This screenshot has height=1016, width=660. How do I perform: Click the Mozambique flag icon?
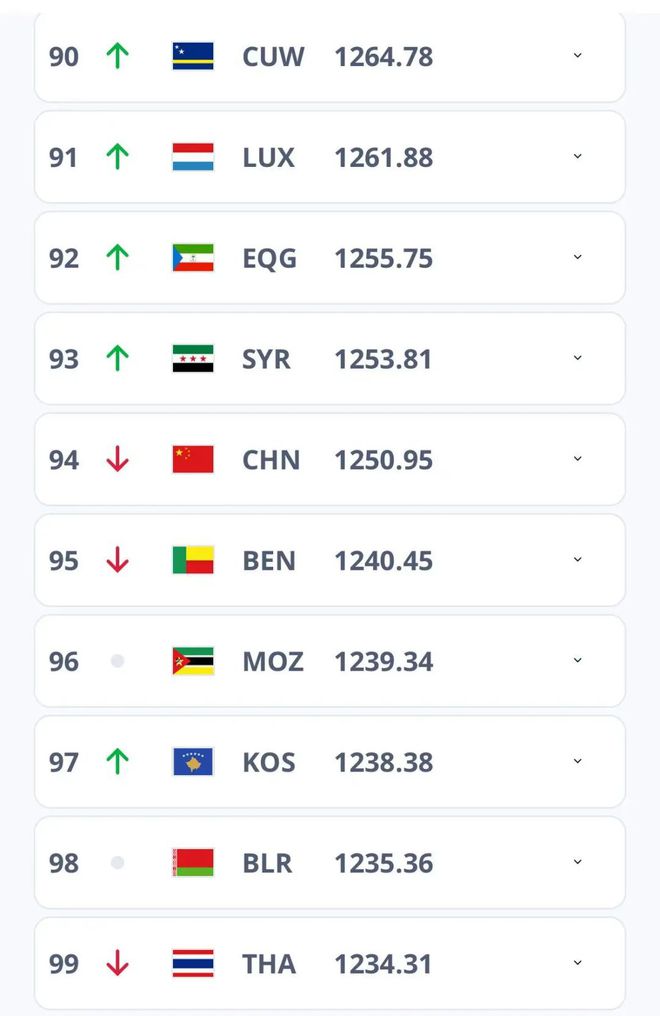tap(193, 661)
